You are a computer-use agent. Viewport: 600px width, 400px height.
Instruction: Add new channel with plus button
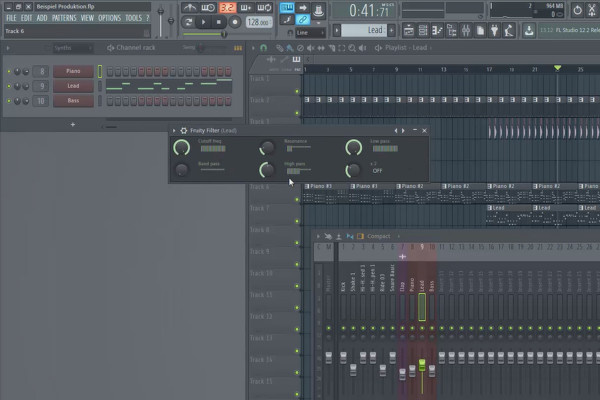point(73,124)
